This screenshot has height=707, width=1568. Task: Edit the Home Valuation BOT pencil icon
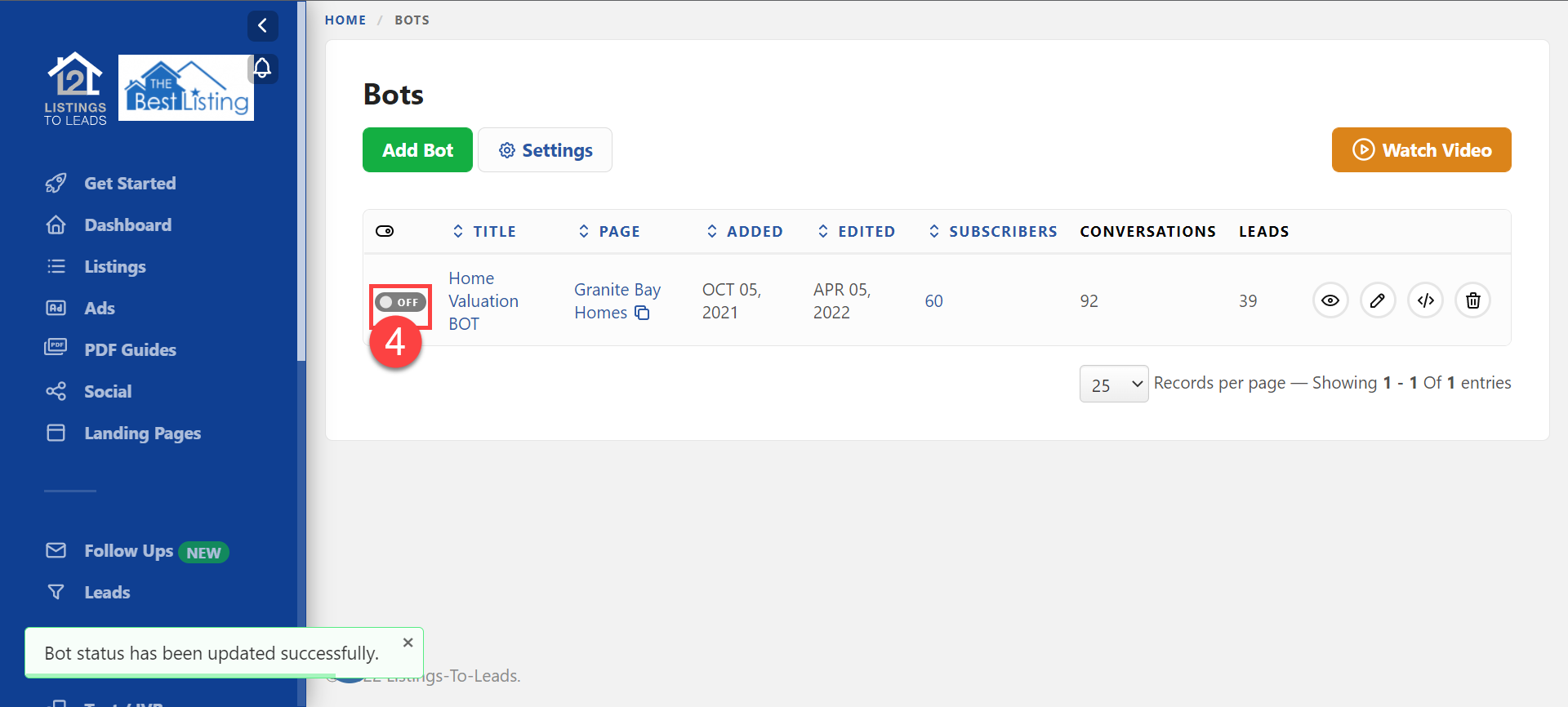click(x=1377, y=300)
